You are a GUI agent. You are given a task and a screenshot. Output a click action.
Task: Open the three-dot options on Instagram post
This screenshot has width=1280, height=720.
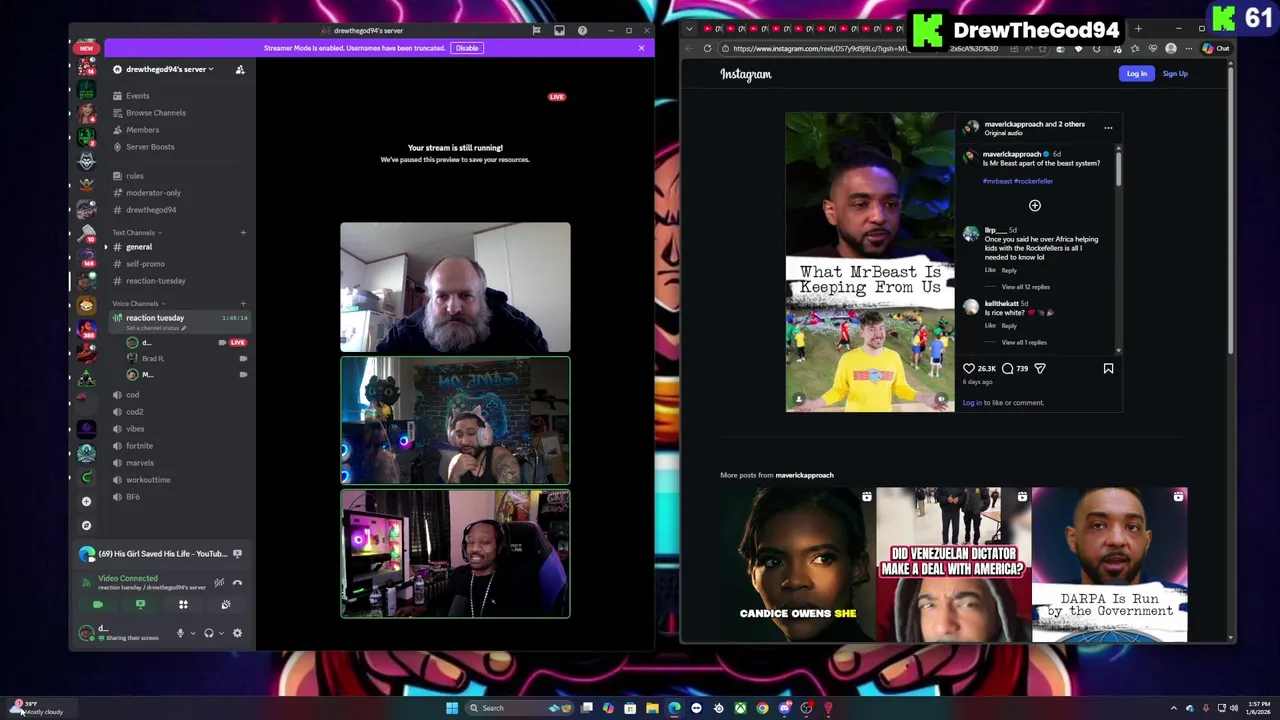[1108, 128]
